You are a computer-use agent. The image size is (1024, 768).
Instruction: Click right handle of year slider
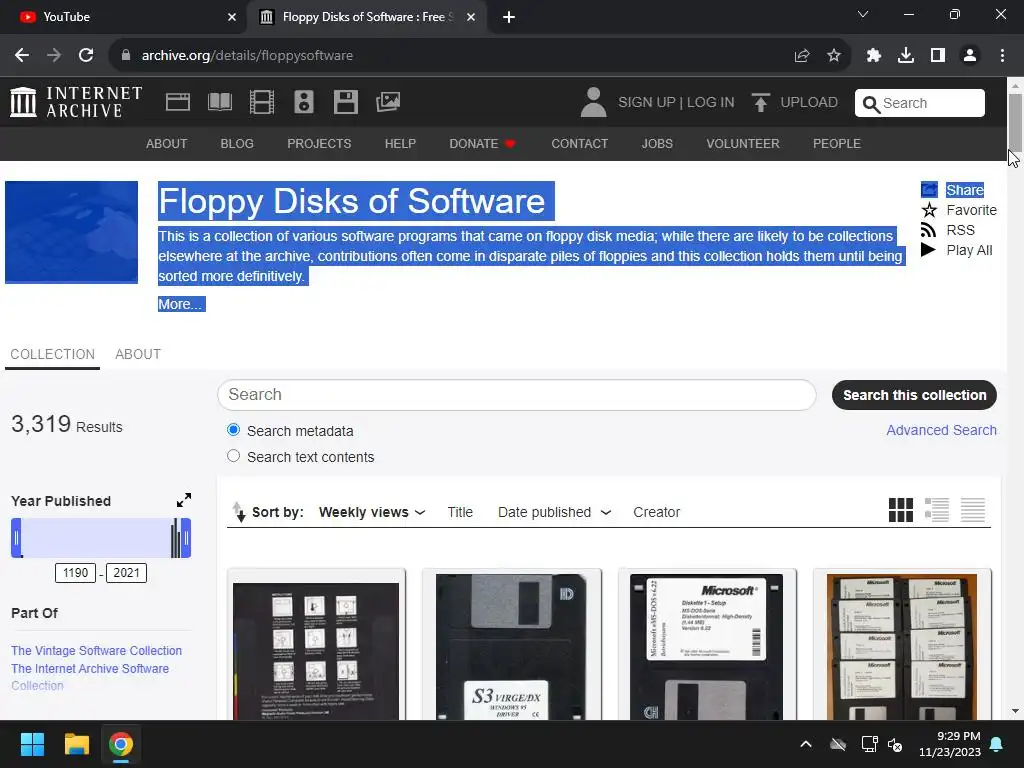(x=186, y=538)
